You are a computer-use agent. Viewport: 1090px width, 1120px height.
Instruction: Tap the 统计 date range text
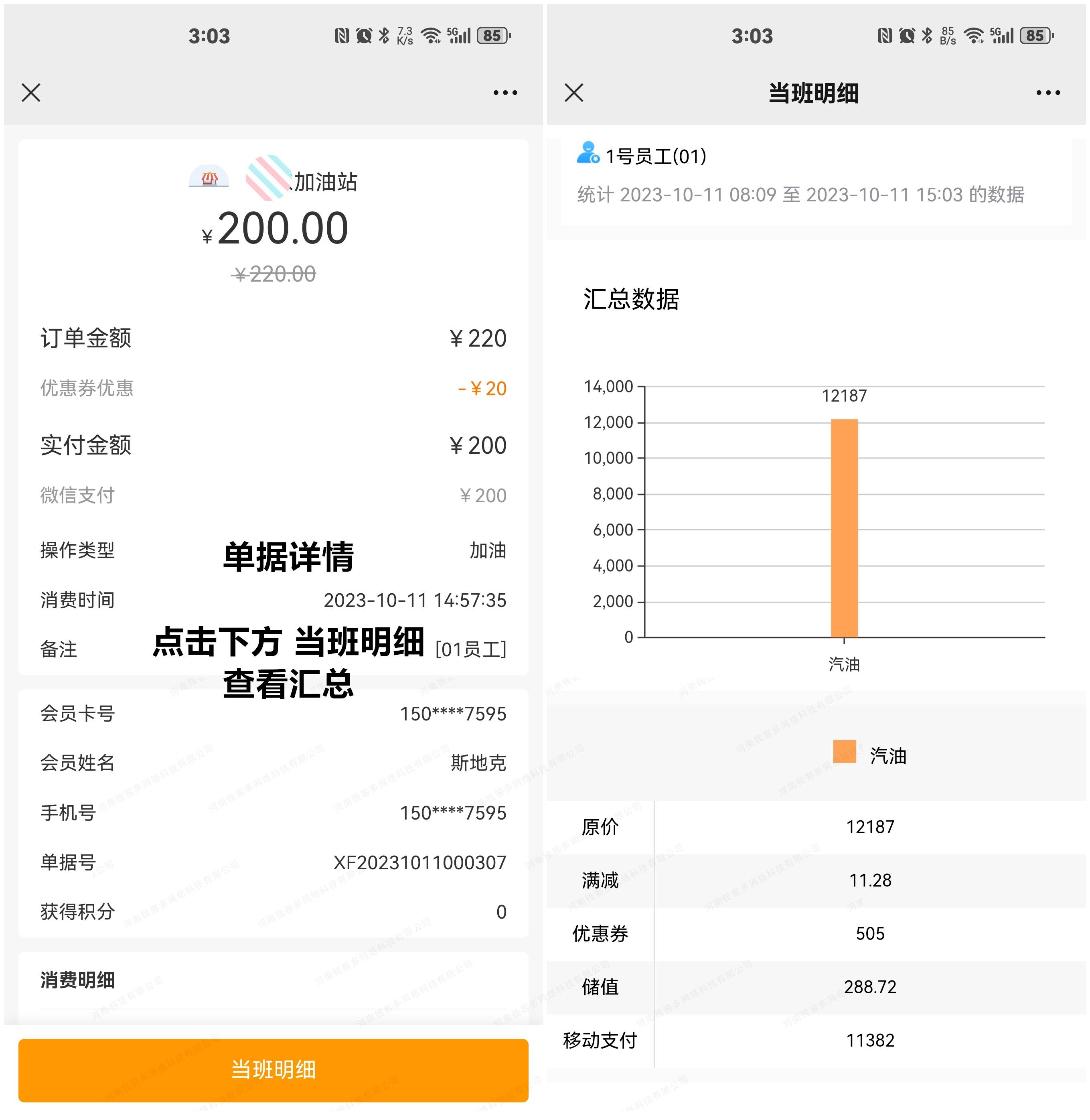(800, 195)
